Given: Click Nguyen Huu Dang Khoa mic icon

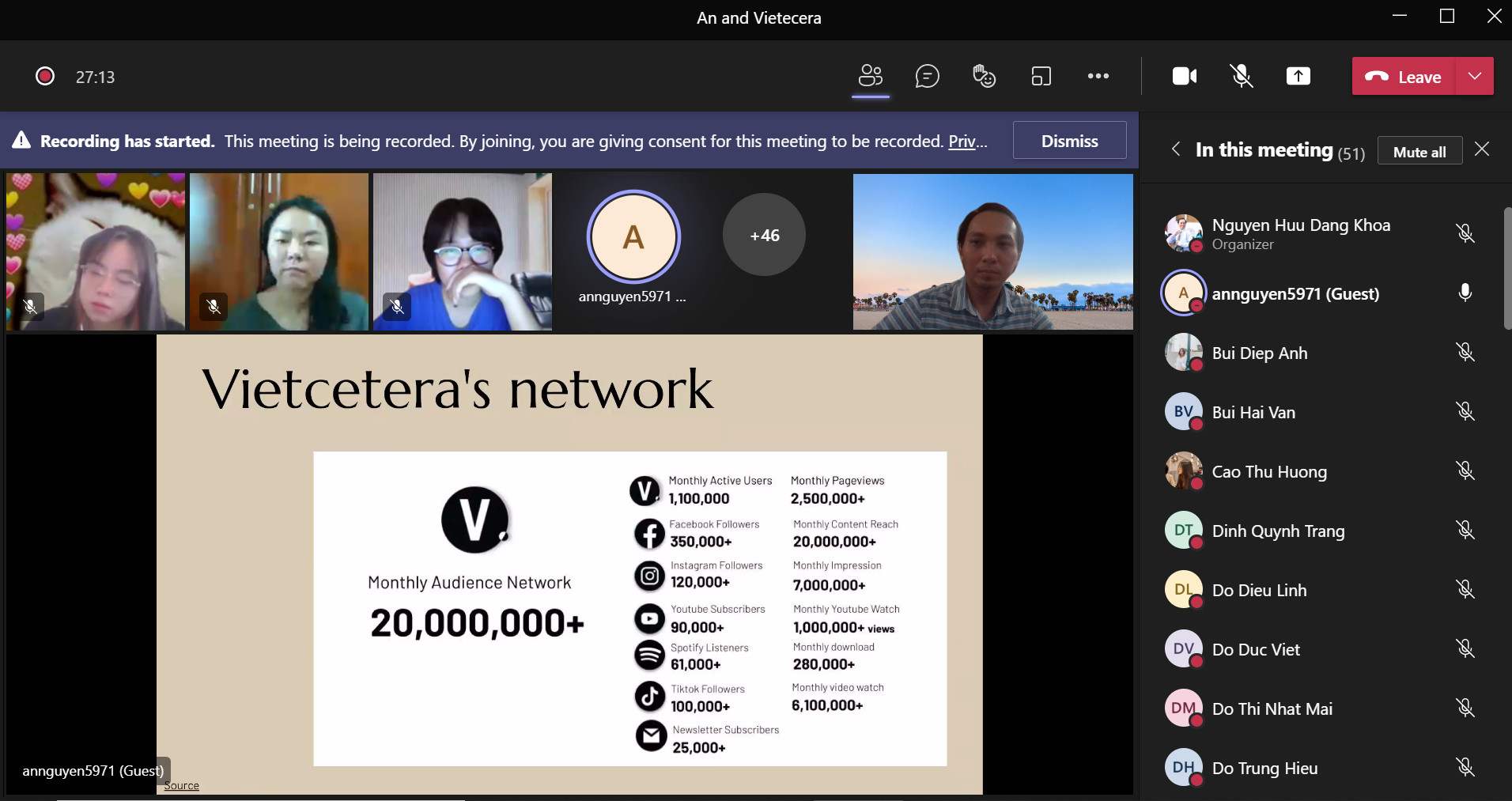Looking at the screenshot, I should [1465, 233].
